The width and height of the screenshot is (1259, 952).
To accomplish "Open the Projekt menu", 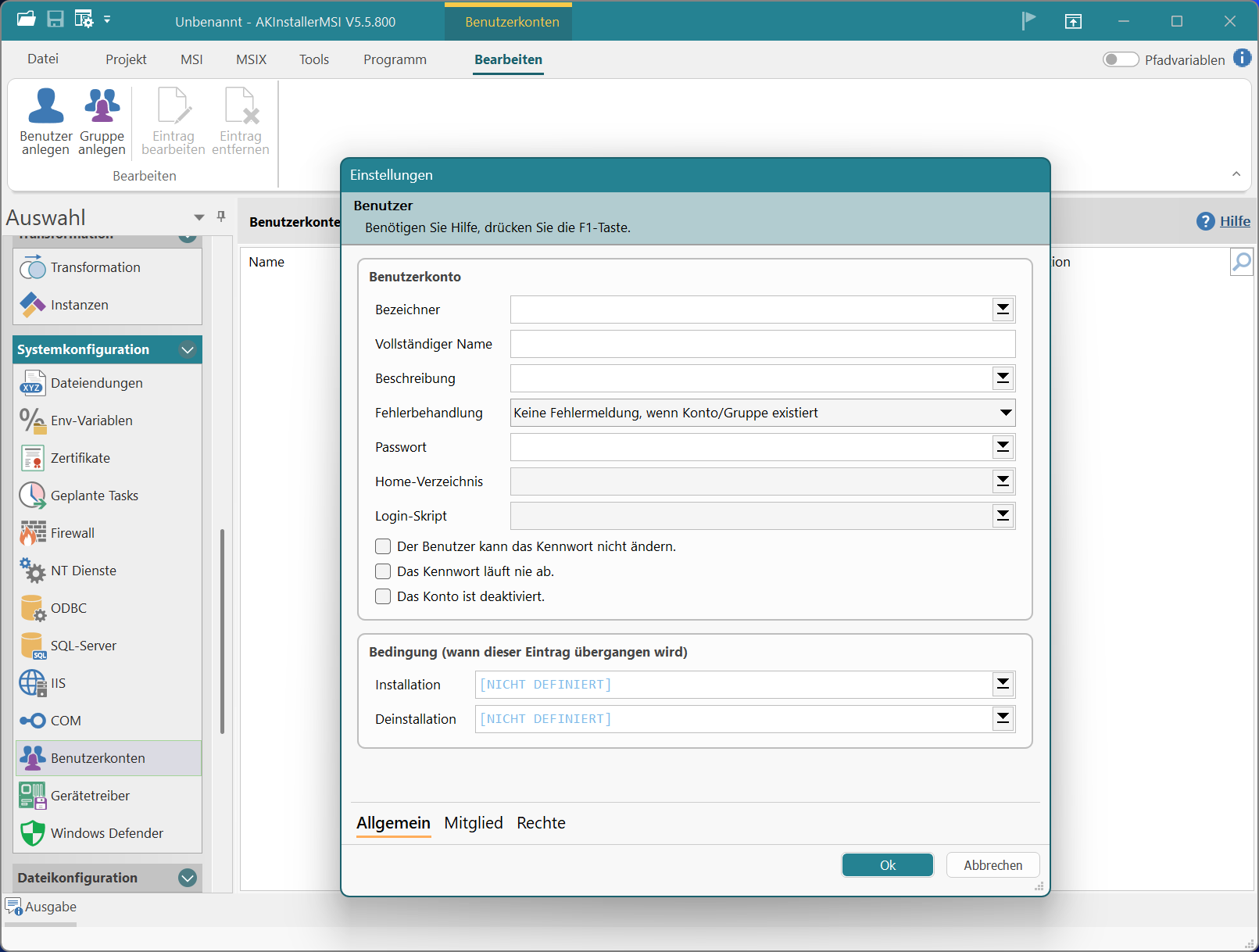I will click(x=126, y=59).
